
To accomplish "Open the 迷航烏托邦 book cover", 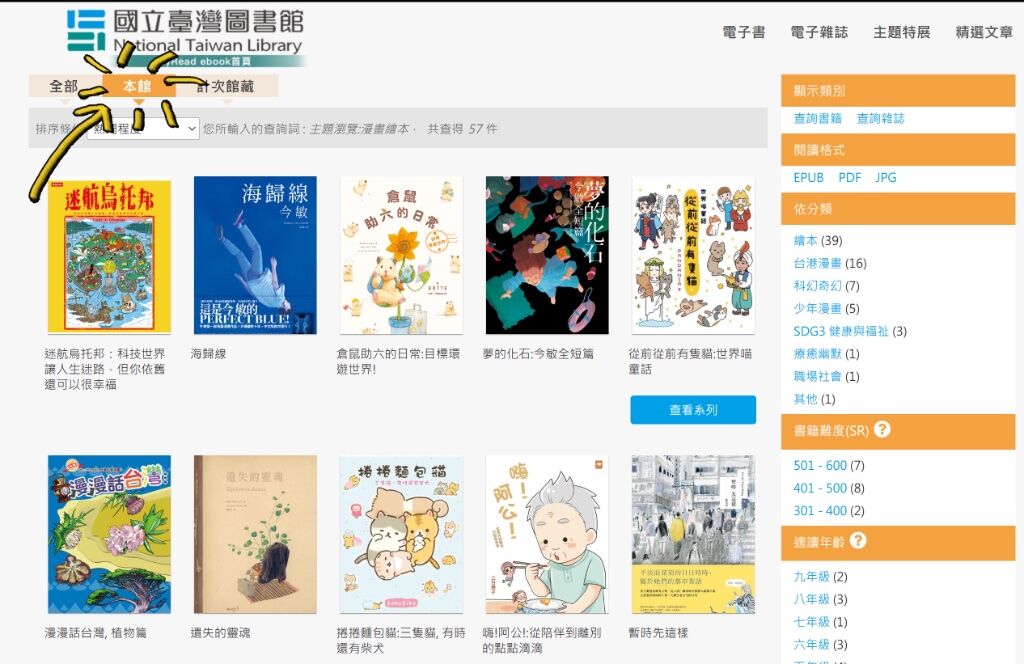I will coord(109,255).
